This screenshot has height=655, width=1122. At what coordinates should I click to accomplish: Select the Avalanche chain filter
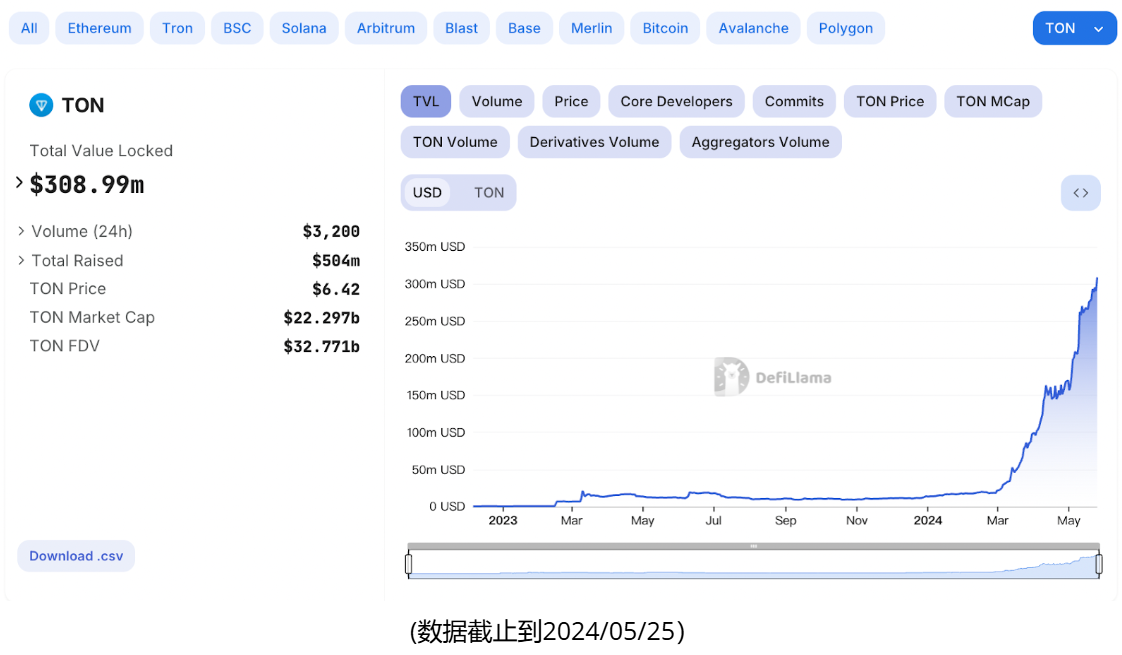point(753,28)
